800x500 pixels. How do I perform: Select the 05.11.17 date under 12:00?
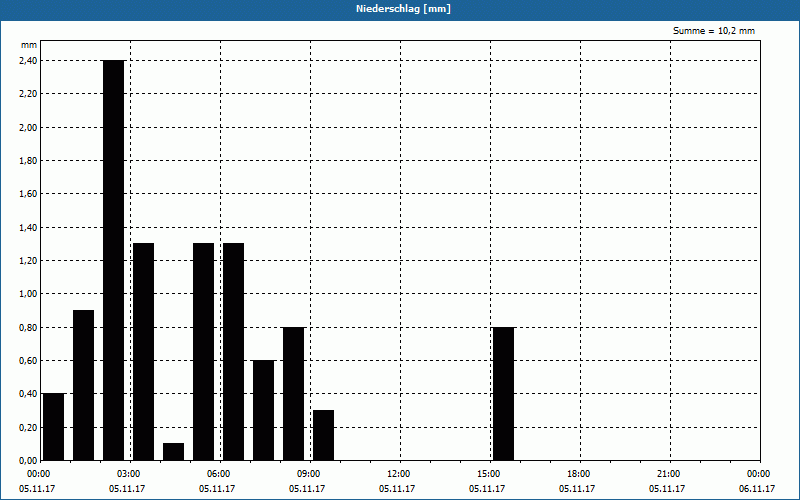397,489
